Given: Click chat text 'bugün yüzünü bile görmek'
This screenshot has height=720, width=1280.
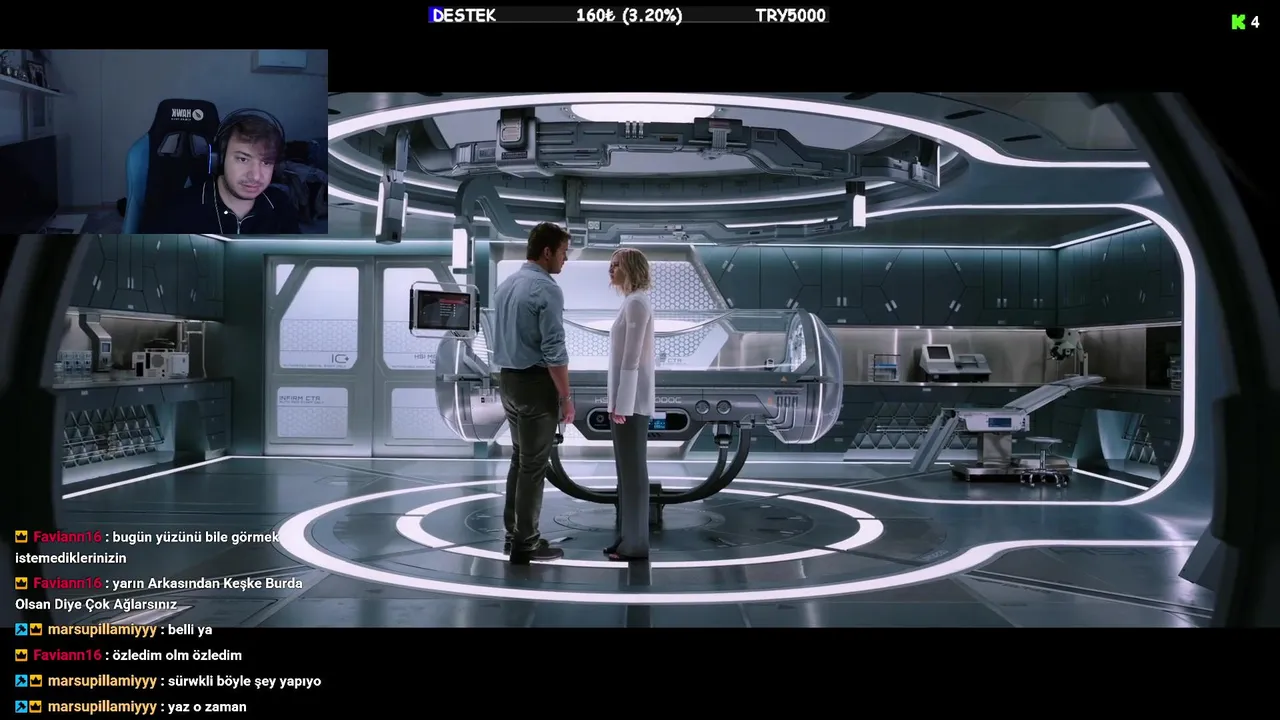Looking at the screenshot, I should pos(196,537).
